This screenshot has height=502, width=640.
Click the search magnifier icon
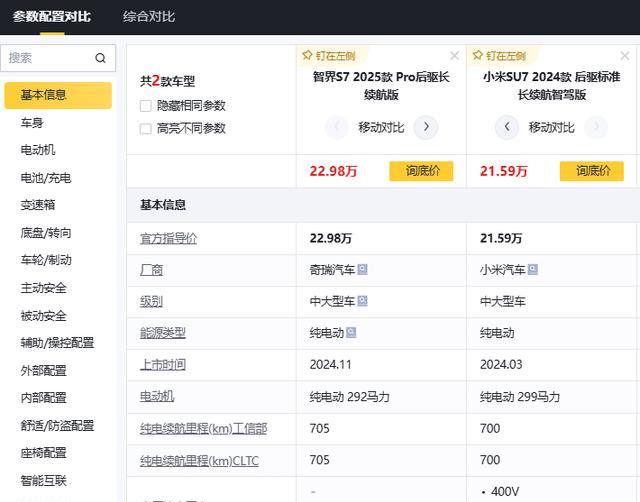click(x=100, y=58)
